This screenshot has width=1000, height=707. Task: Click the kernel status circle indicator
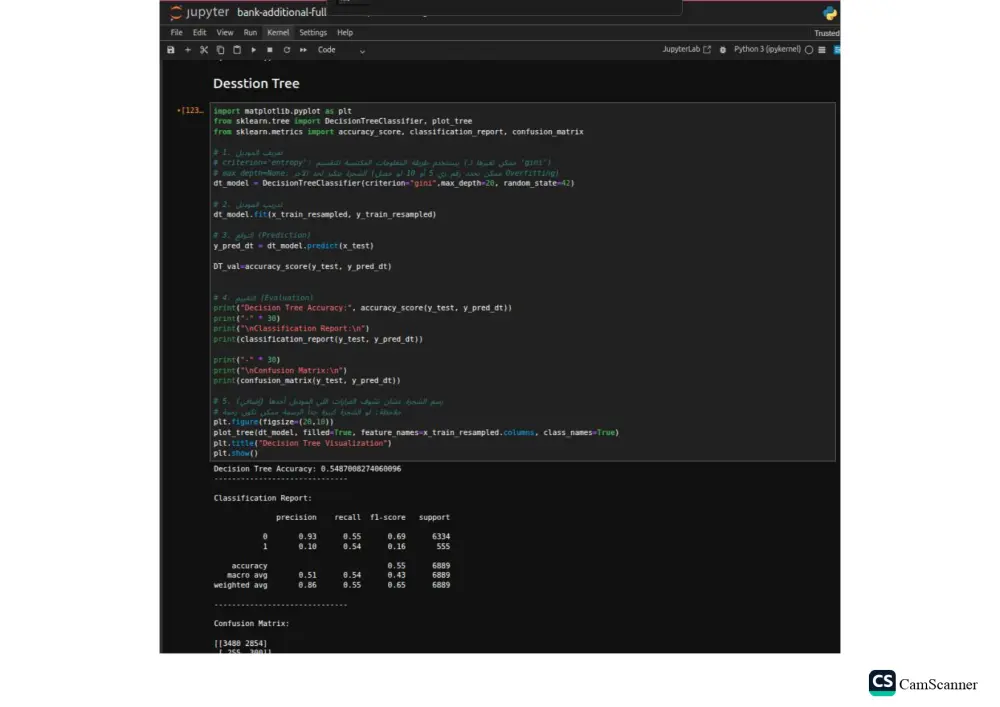pyautogui.click(x=809, y=49)
